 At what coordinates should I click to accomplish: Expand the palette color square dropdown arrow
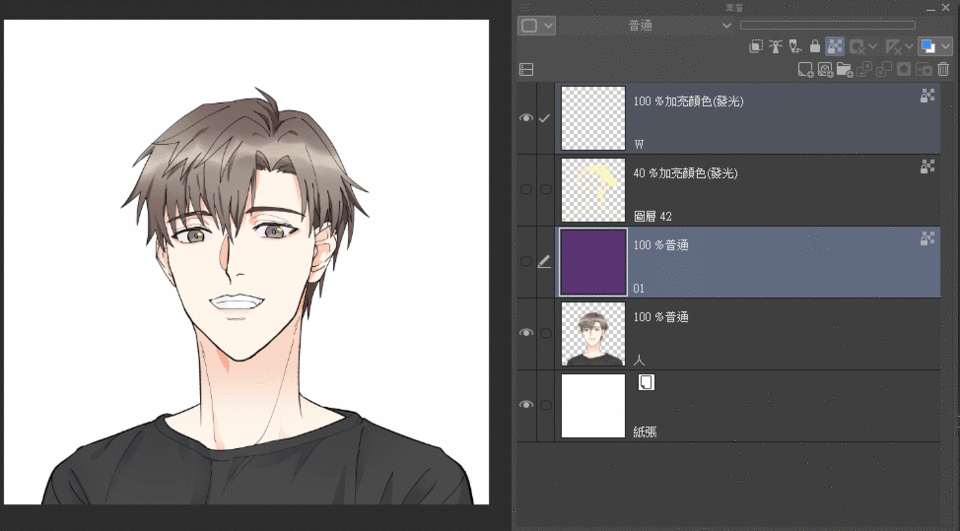[549, 26]
